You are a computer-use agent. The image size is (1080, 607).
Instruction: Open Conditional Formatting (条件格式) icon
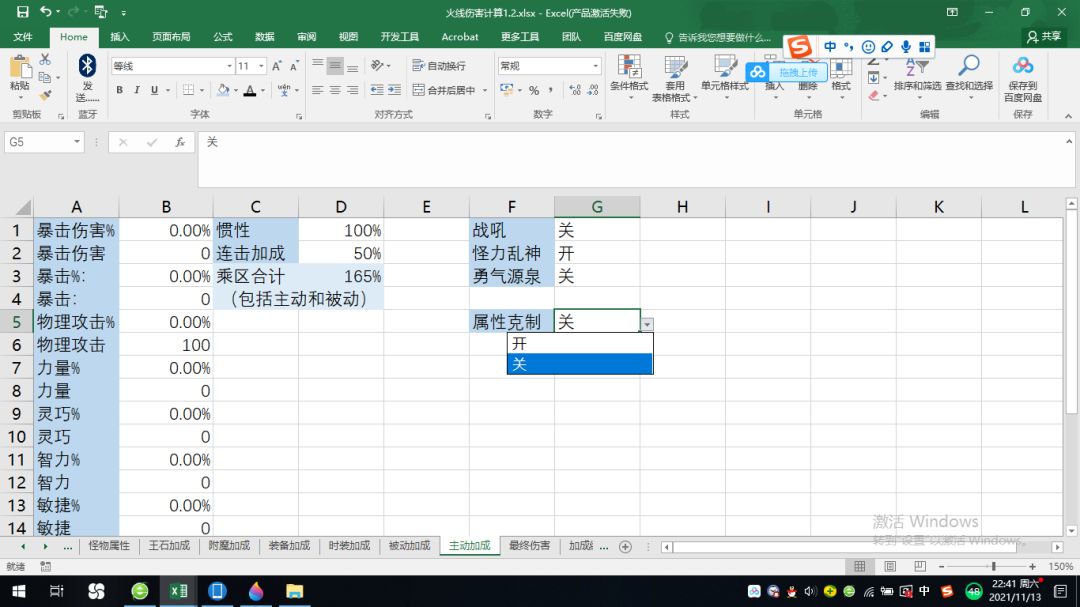[629, 68]
